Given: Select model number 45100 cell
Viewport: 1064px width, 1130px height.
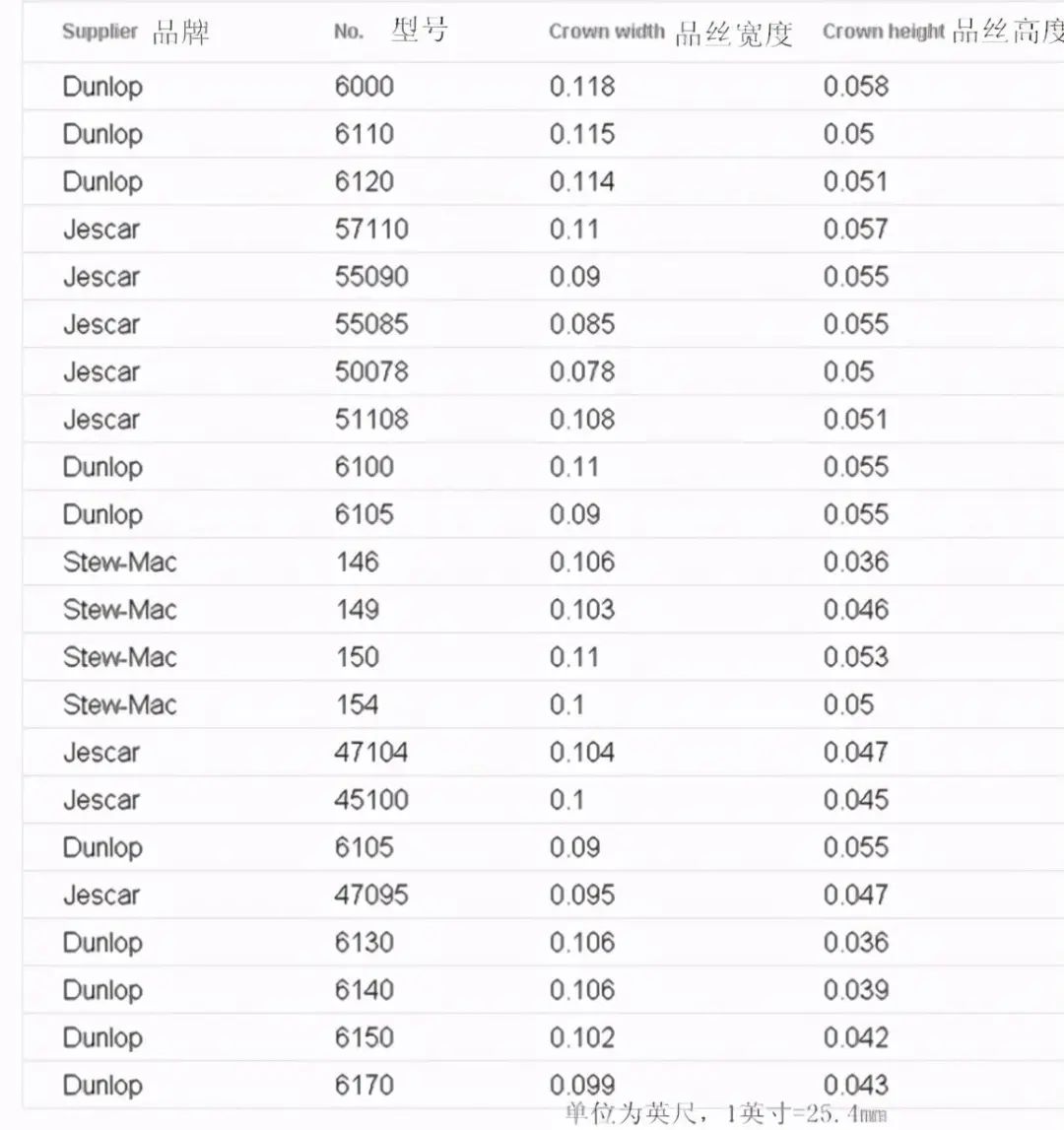Looking at the screenshot, I should click(x=371, y=800).
